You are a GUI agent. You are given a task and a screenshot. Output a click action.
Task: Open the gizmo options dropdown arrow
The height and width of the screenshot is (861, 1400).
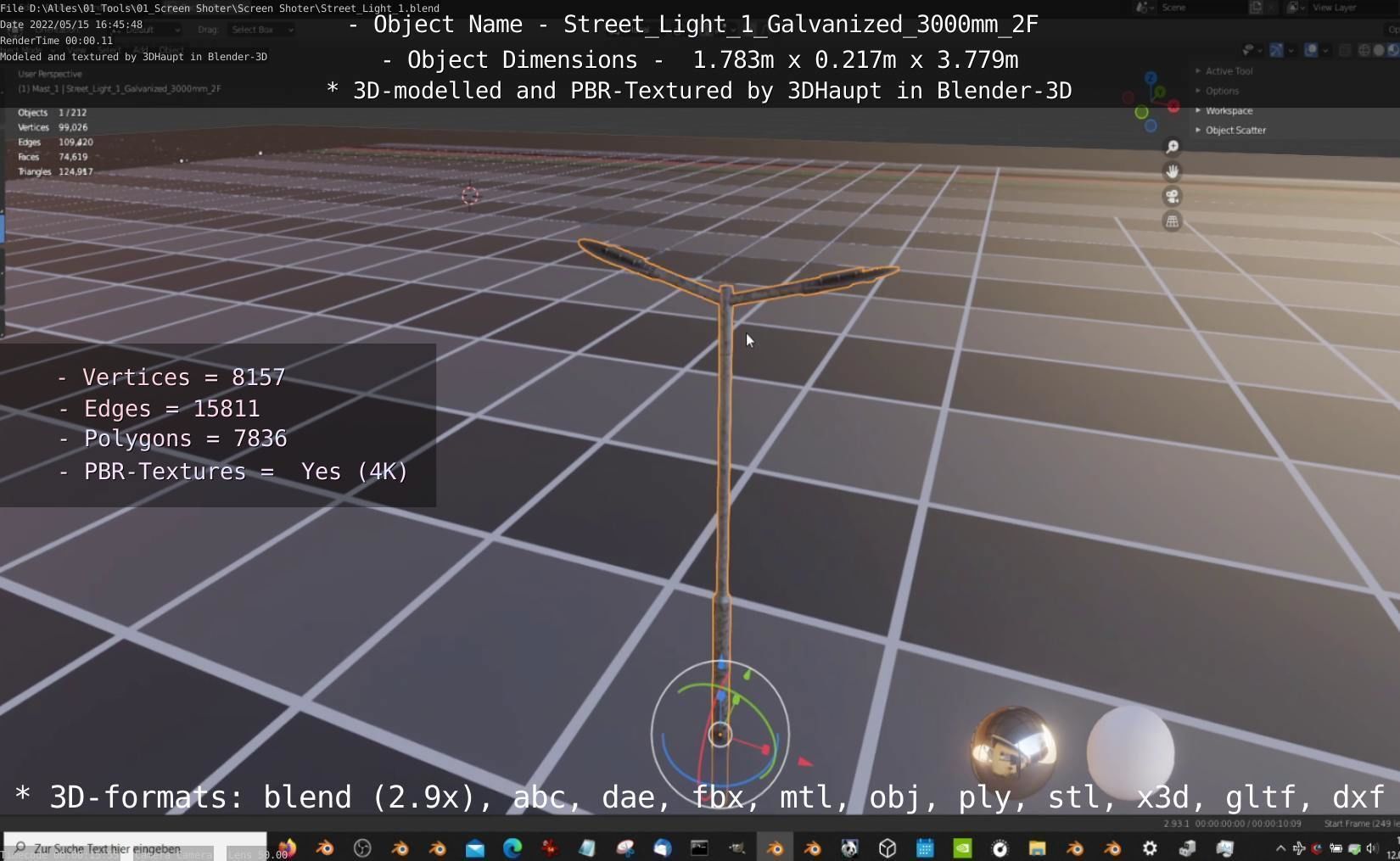[1291, 50]
